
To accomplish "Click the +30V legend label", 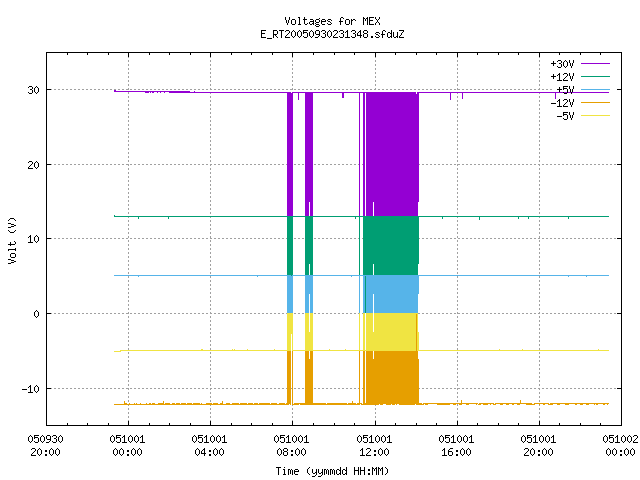I will [x=562, y=64].
